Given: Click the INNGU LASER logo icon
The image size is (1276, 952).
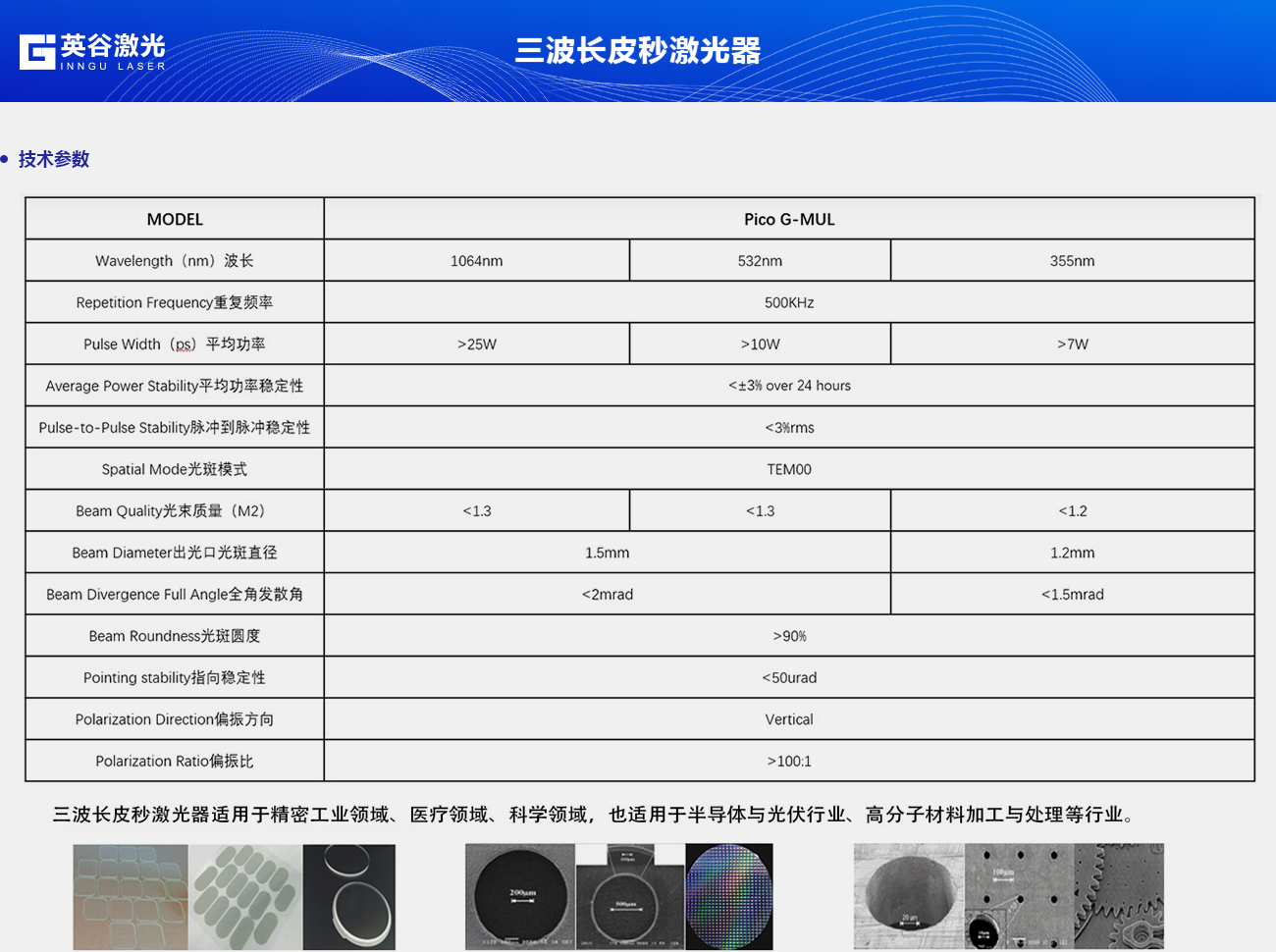Looking at the screenshot, I should click(37, 52).
